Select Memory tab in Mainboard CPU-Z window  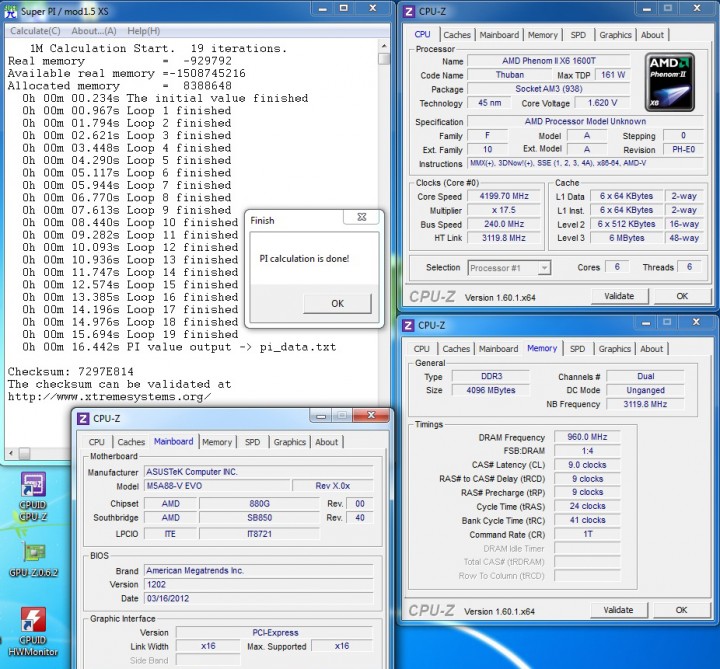pos(217,442)
